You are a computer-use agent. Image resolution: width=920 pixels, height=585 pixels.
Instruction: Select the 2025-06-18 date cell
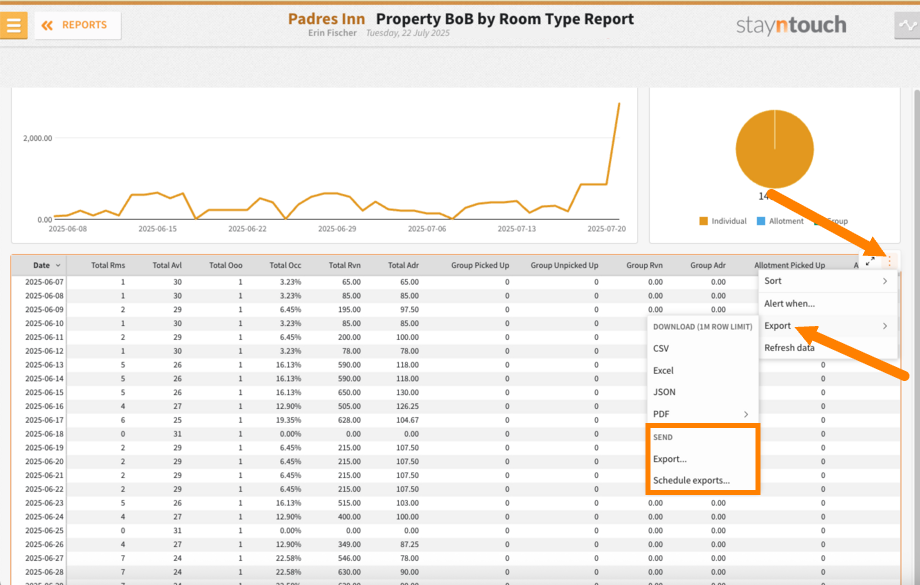(44, 434)
